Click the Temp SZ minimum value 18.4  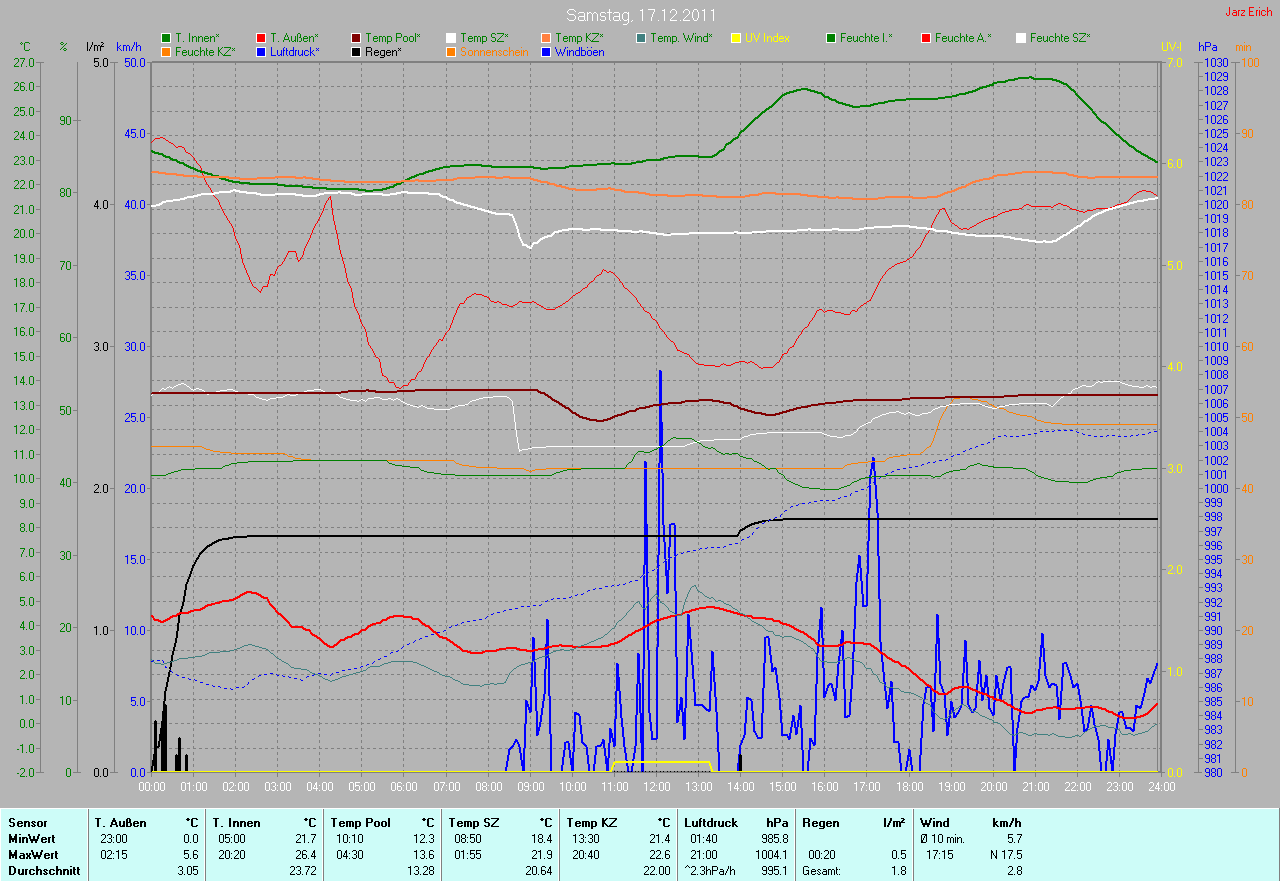(541, 839)
